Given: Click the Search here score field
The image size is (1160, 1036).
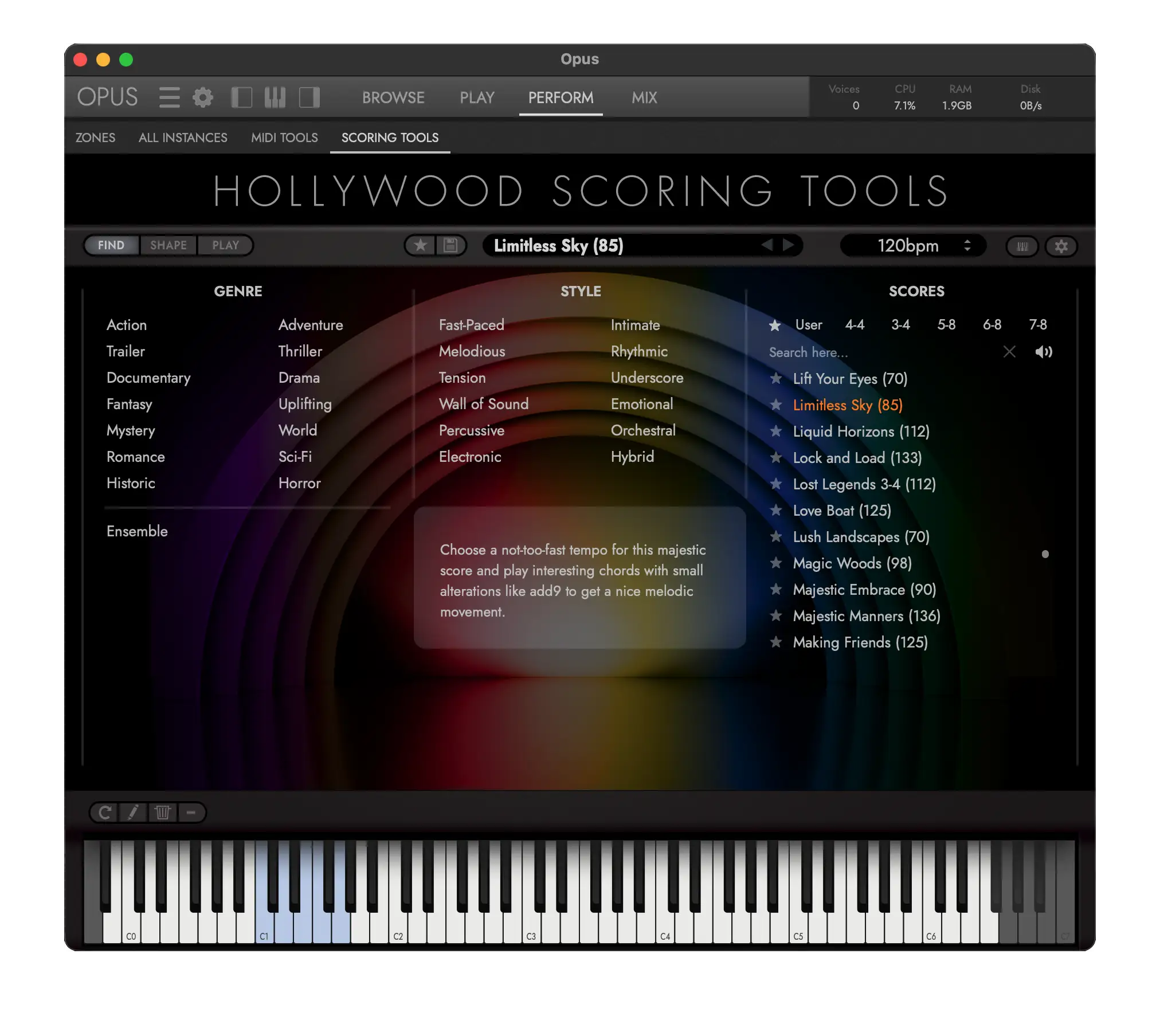Looking at the screenshot, I should tap(883, 352).
